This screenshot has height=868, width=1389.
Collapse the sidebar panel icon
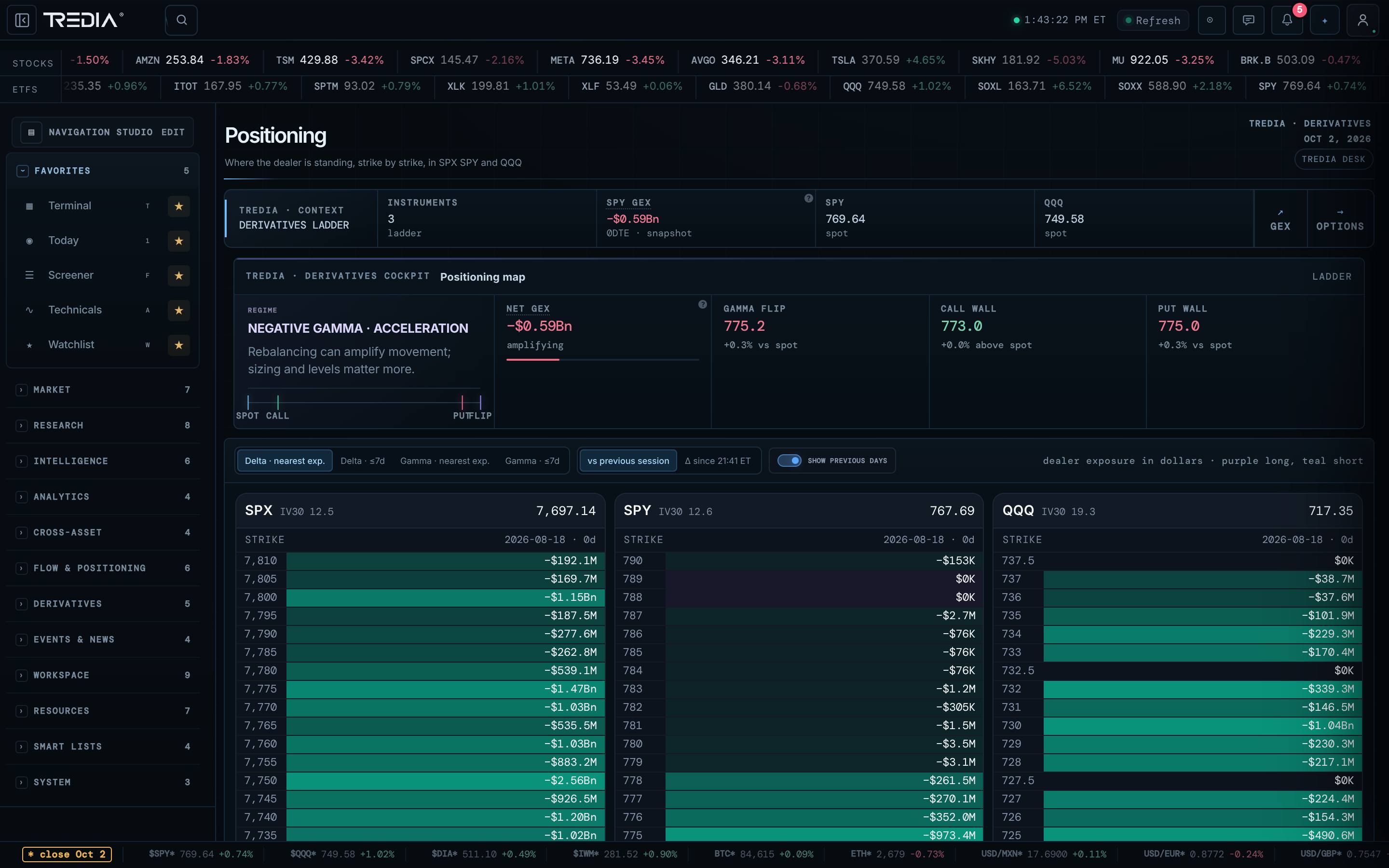[22, 20]
